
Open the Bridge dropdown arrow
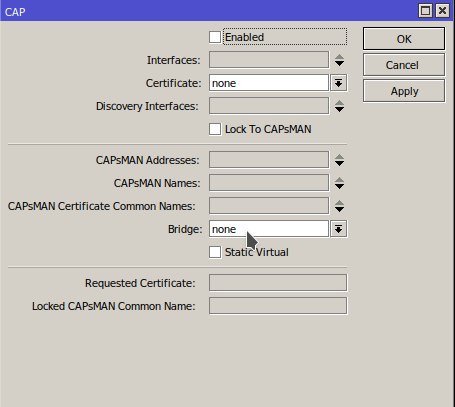pyautogui.click(x=339, y=229)
